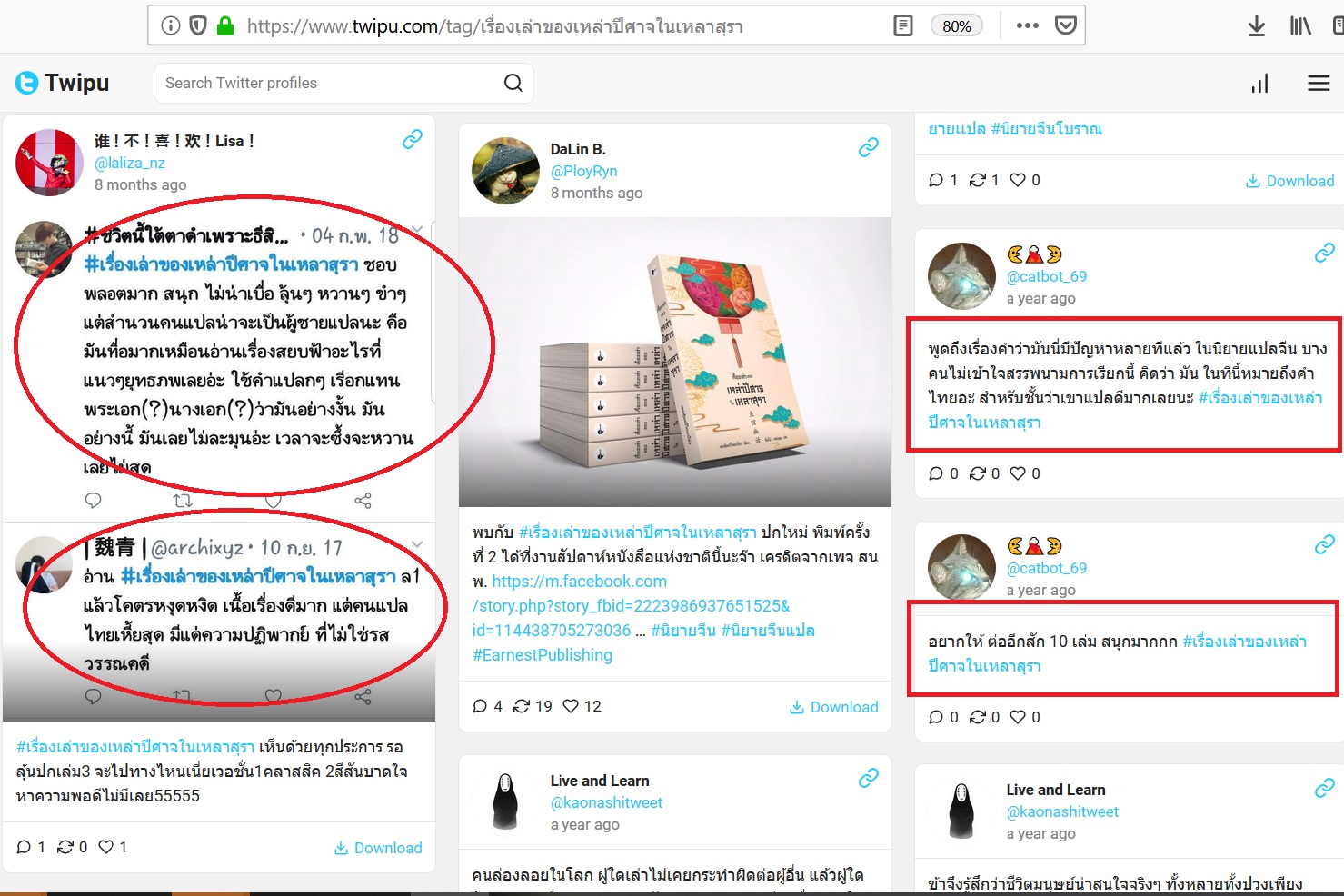Open permalink on left Live and Learn post

(869, 778)
